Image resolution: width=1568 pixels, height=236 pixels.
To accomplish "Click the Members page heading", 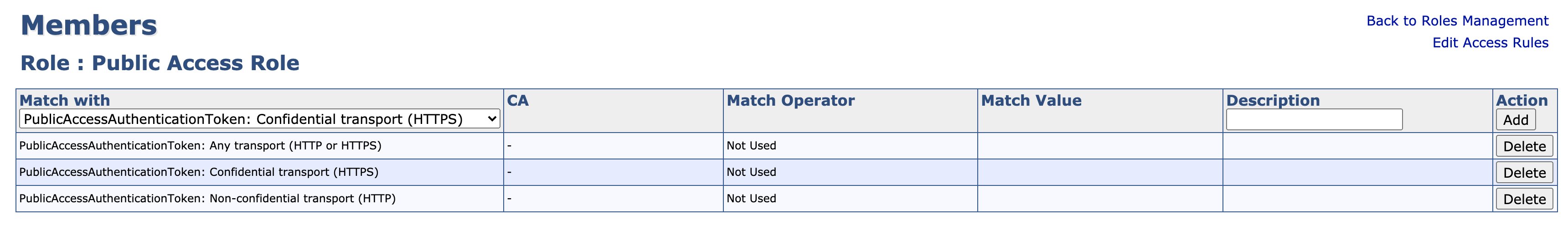I will pyautogui.click(x=89, y=26).
